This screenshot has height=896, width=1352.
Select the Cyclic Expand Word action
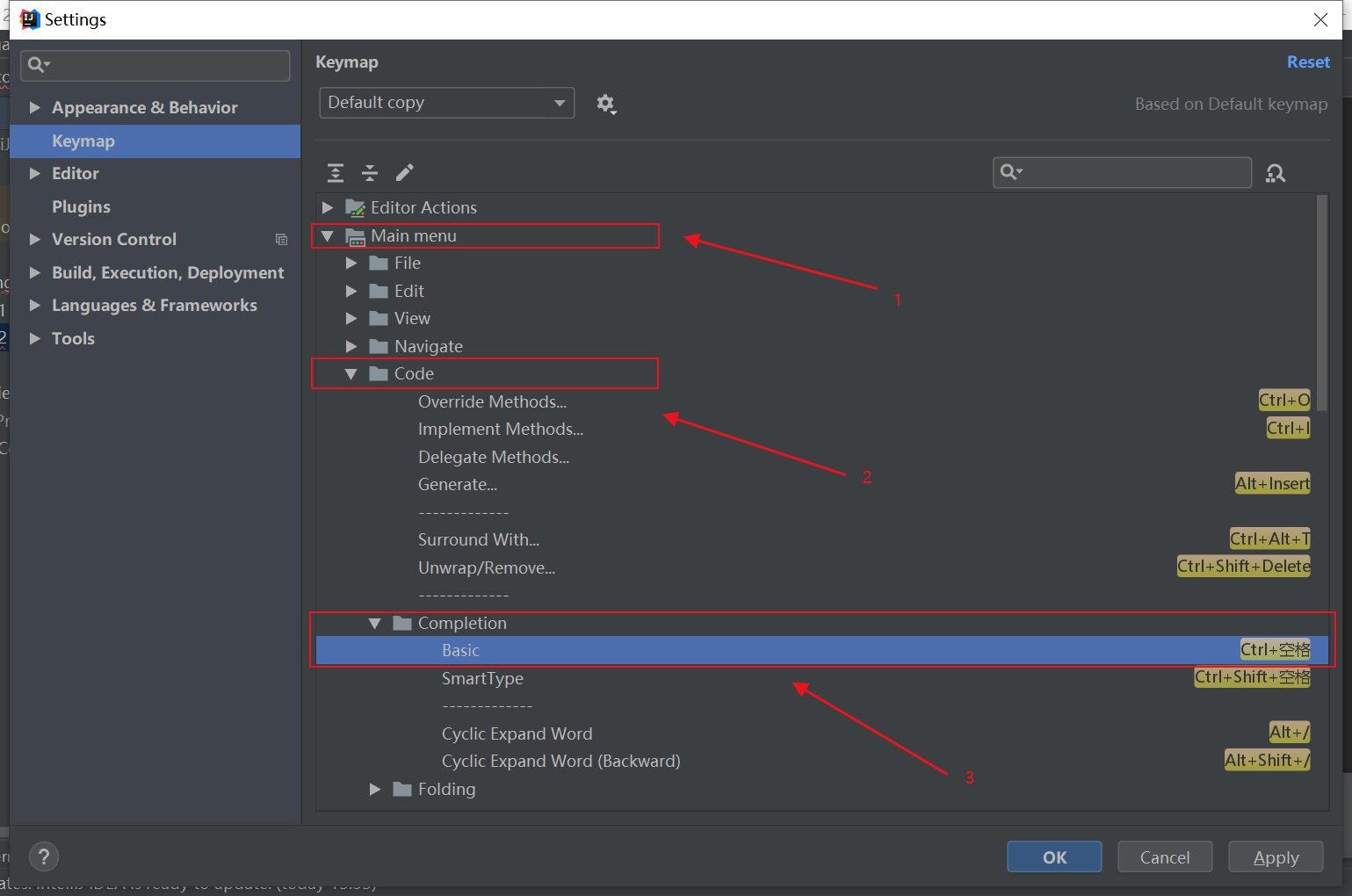[x=517, y=734]
